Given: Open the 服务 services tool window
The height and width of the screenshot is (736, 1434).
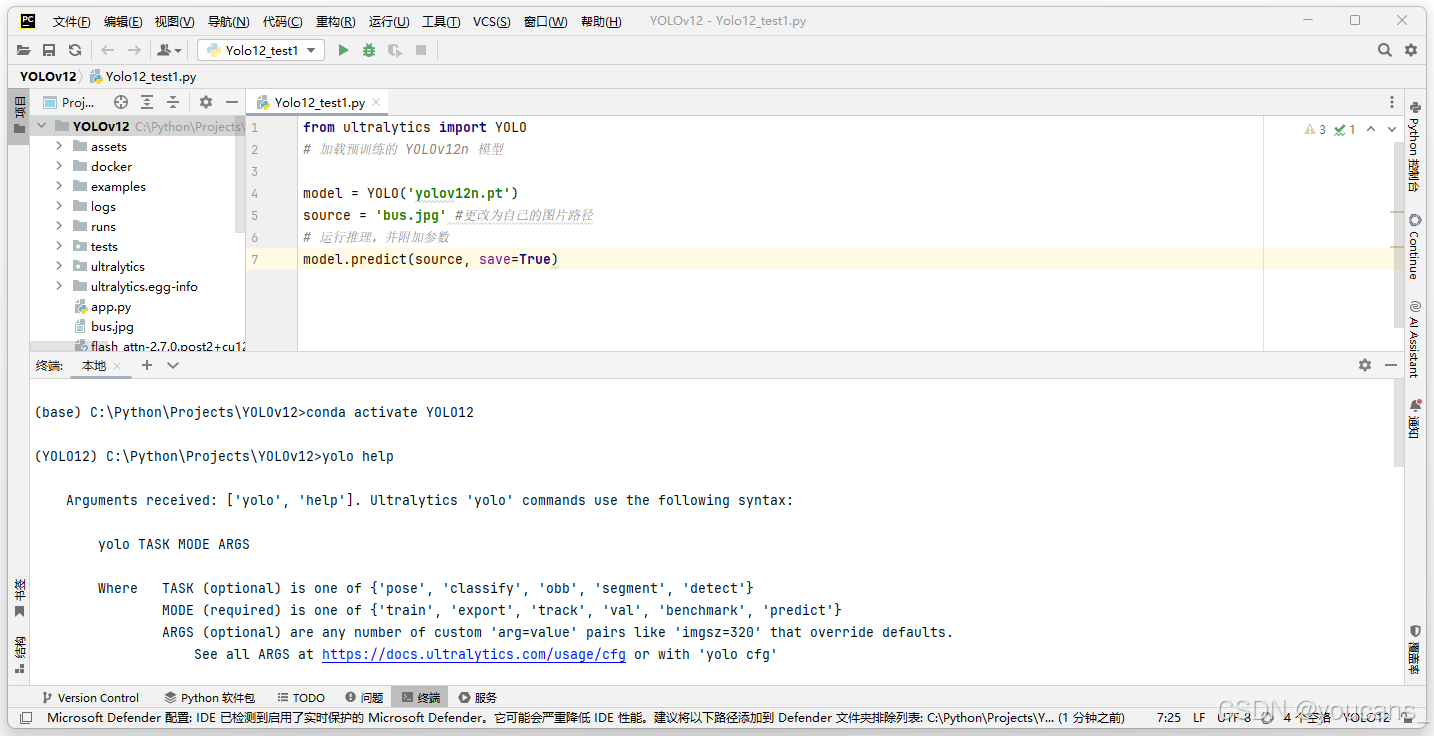Looking at the screenshot, I should point(477,697).
